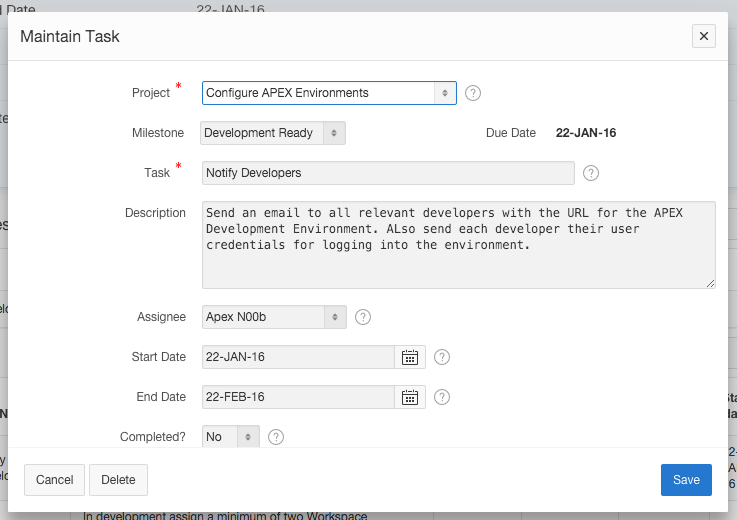
Task: Show help for Start Date field
Action: (x=442, y=357)
